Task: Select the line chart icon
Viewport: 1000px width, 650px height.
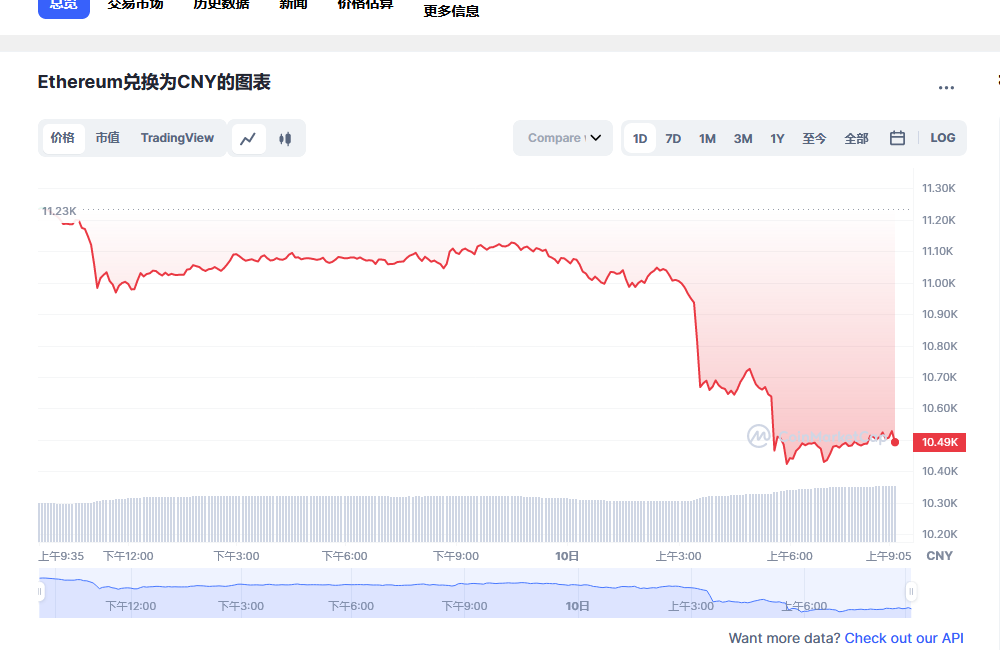Action: (x=249, y=138)
